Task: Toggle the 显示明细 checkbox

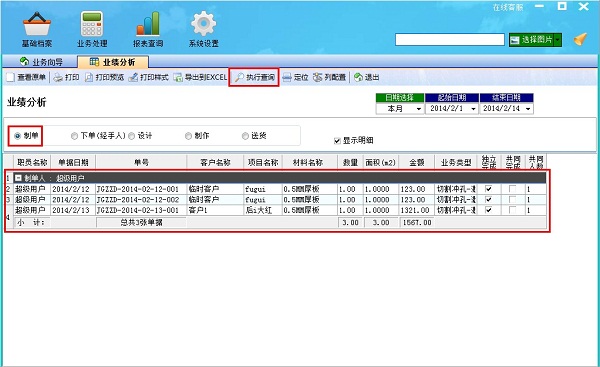Action: 337,141
